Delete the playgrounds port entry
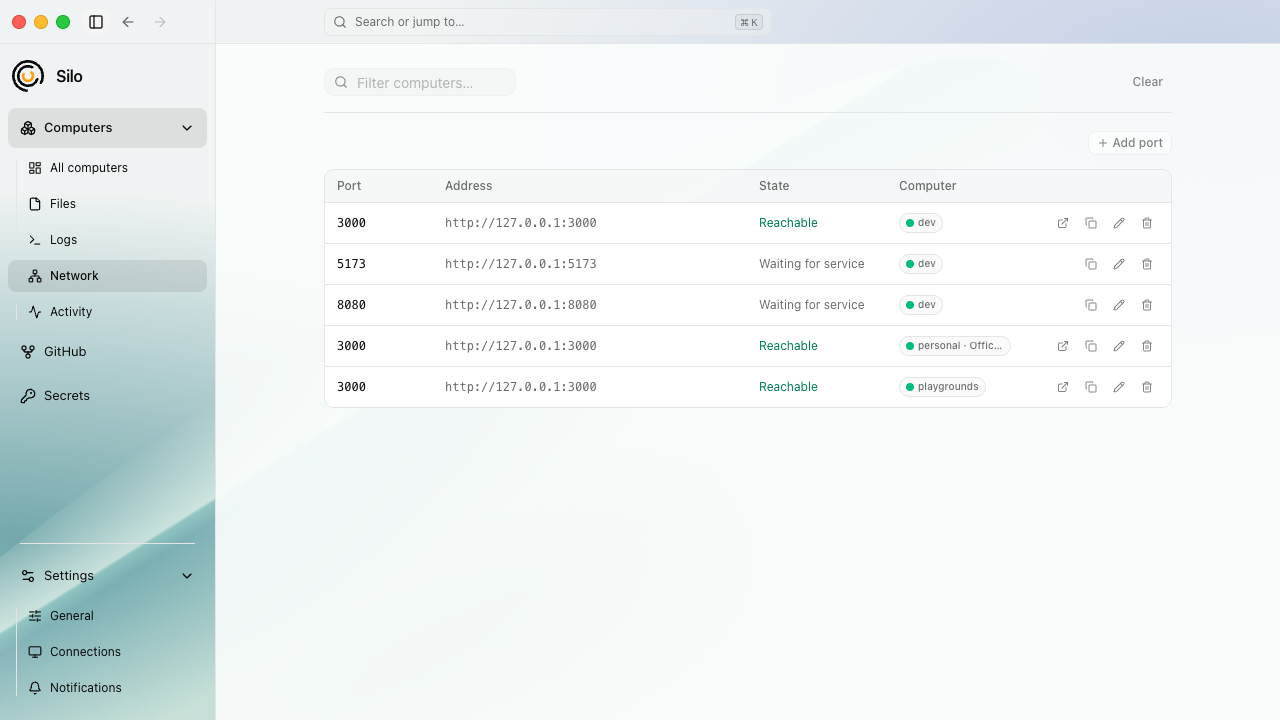Viewport: 1280px width, 720px height. click(x=1147, y=387)
